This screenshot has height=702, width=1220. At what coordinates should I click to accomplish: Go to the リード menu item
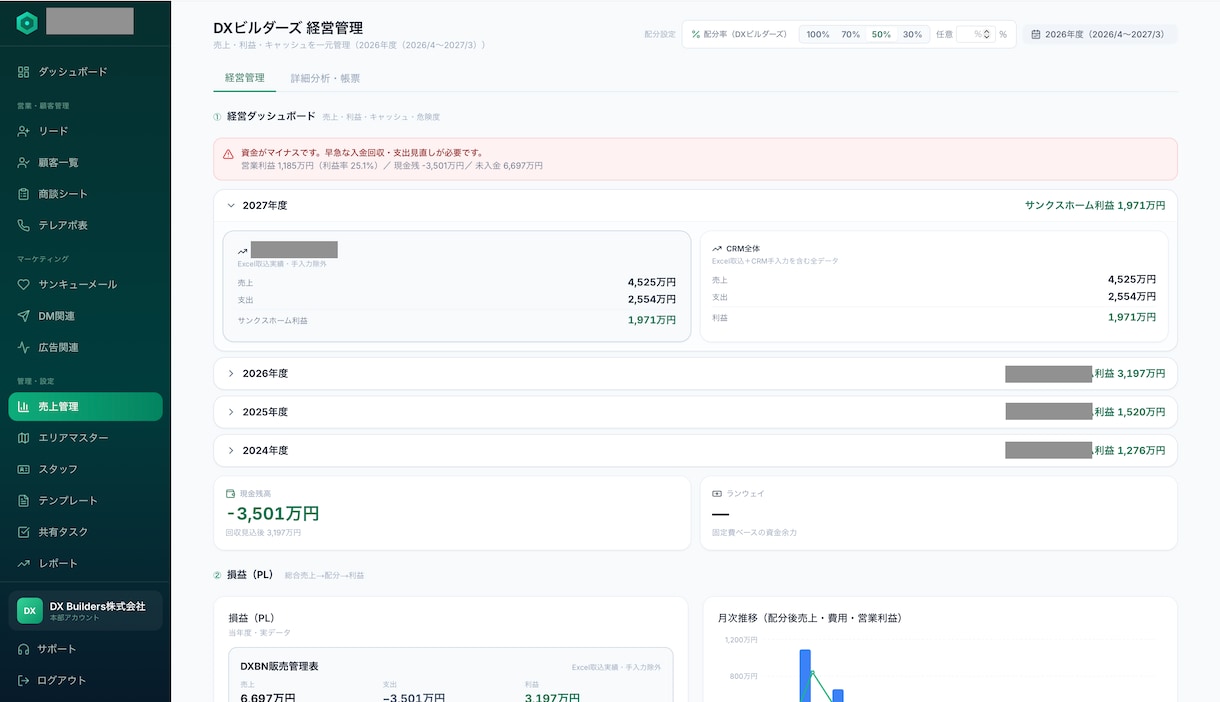[x=85, y=131]
